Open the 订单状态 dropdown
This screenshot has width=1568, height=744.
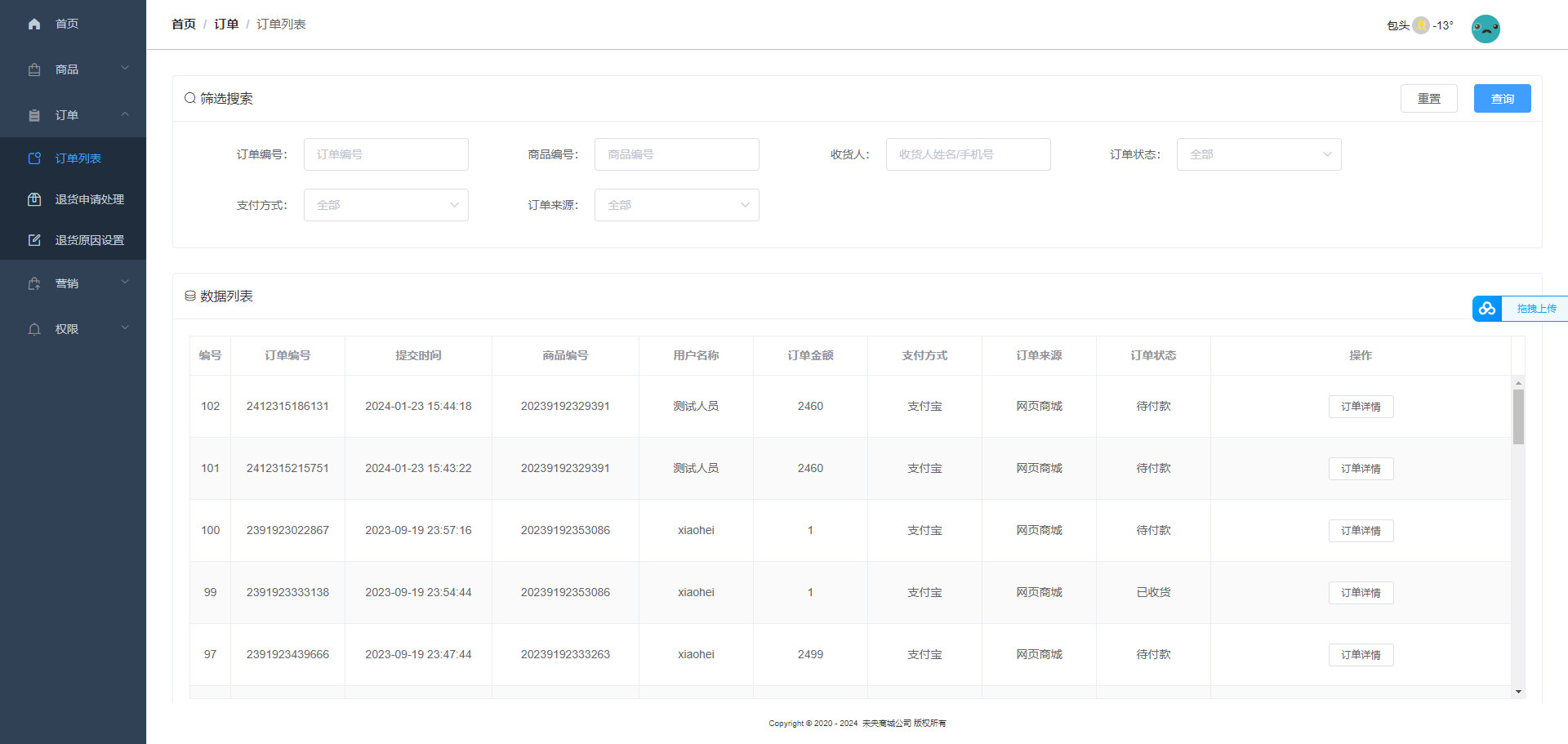click(x=1258, y=154)
